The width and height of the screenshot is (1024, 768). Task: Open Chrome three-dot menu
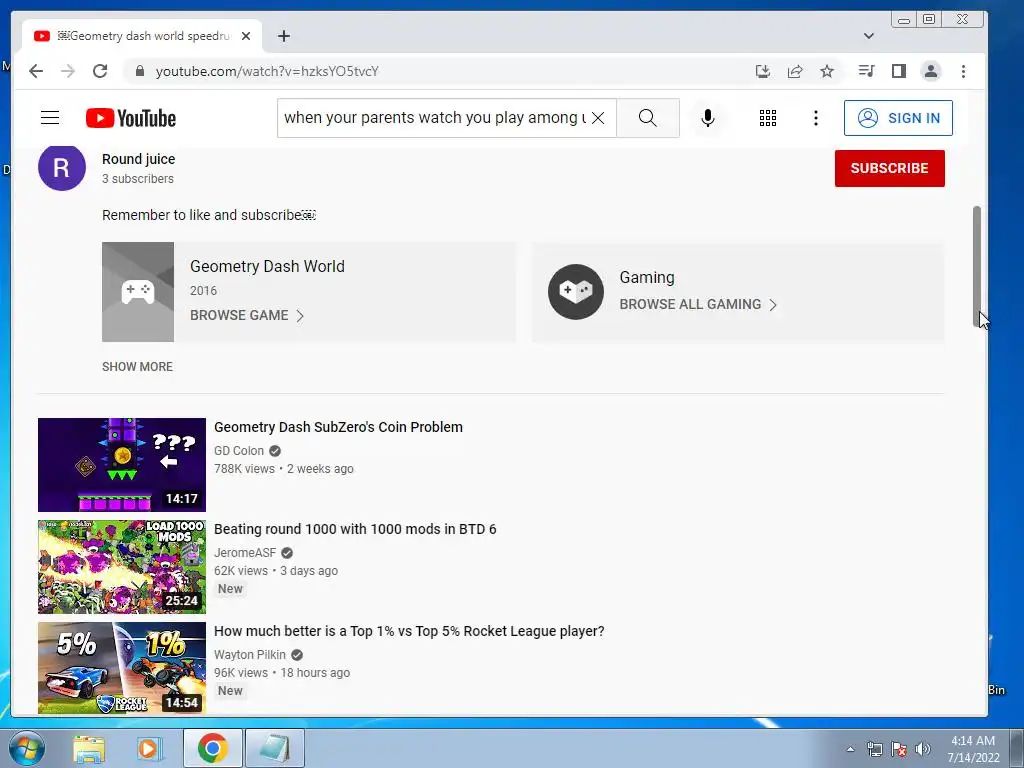click(963, 71)
